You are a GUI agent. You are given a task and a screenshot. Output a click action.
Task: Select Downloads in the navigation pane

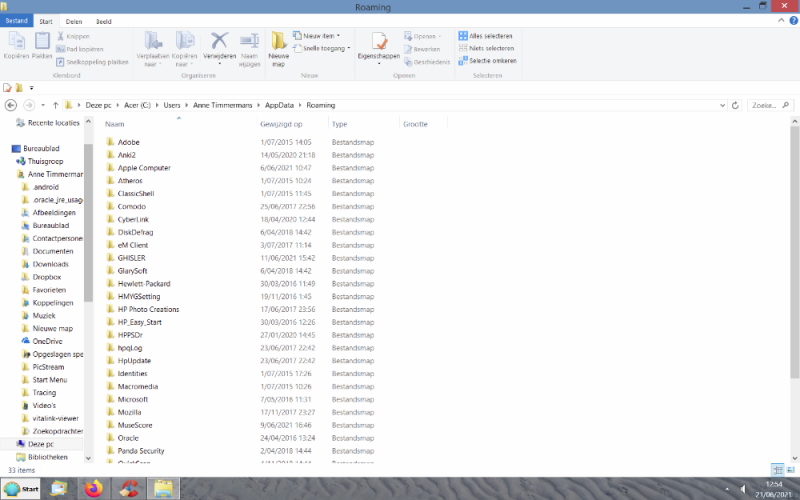click(x=50, y=264)
